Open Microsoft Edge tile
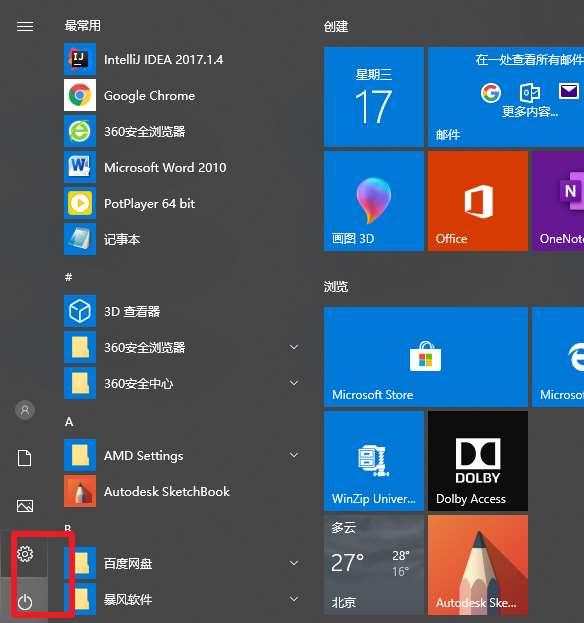Image resolution: width=584 pixels, height=623 pixels. tap(558, 357)
